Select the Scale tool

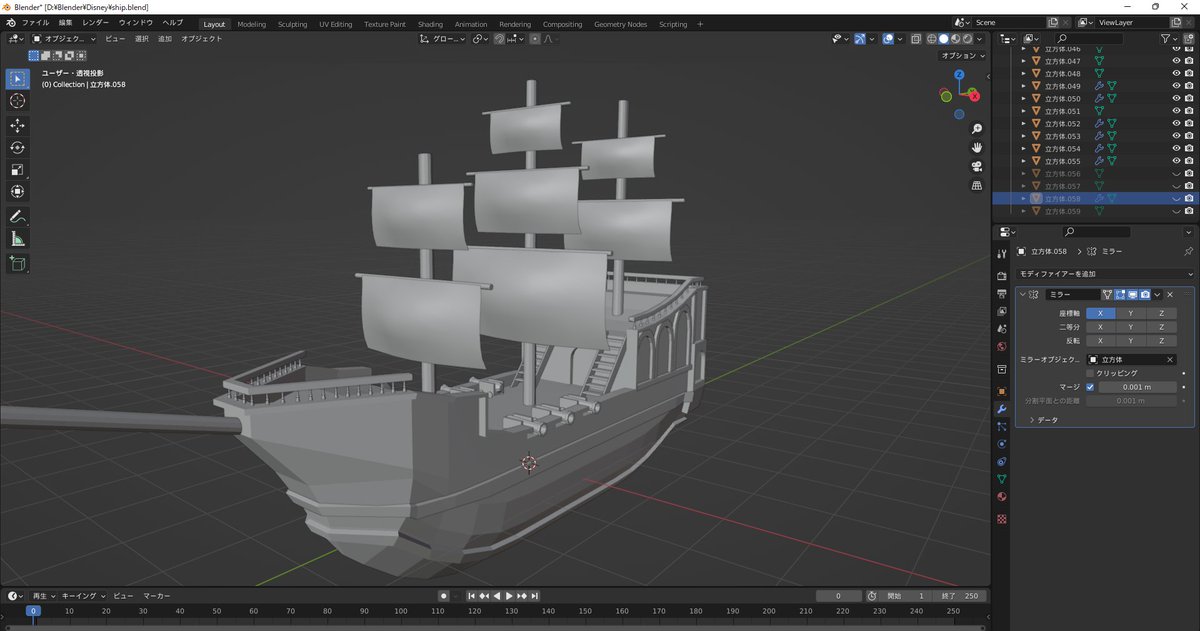coord(18,169)
